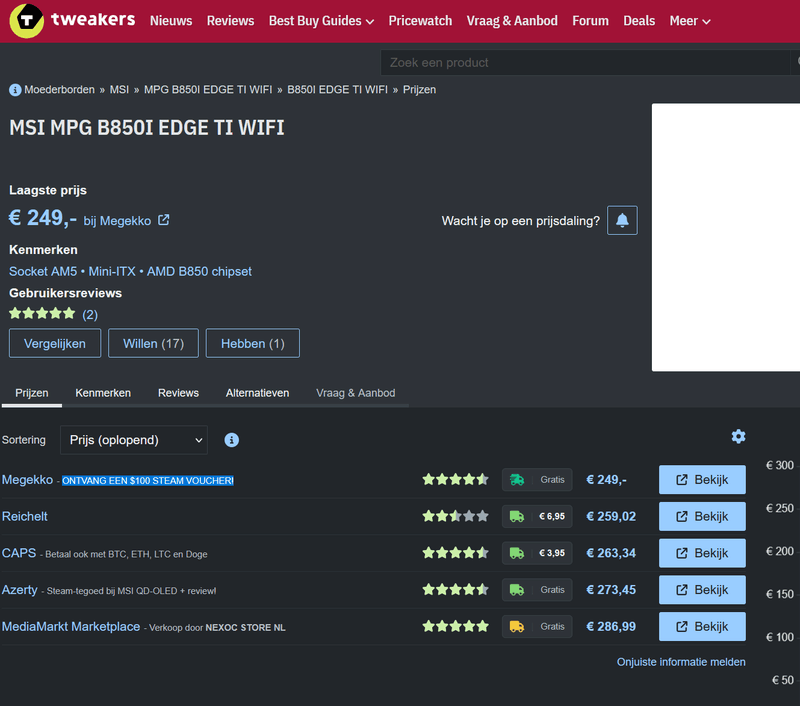
Task: Open Forum in the navigation bar
Action: pos(590,21)
